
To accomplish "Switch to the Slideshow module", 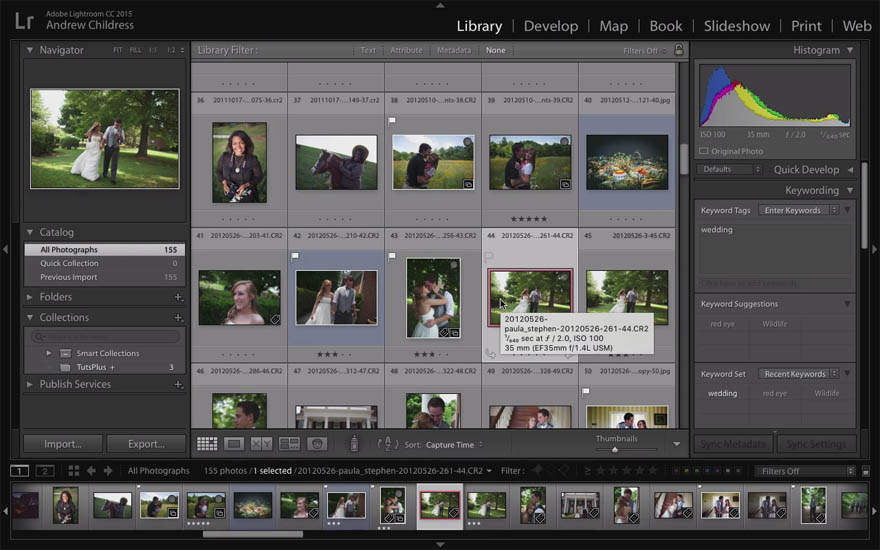I will click(737, 26).
